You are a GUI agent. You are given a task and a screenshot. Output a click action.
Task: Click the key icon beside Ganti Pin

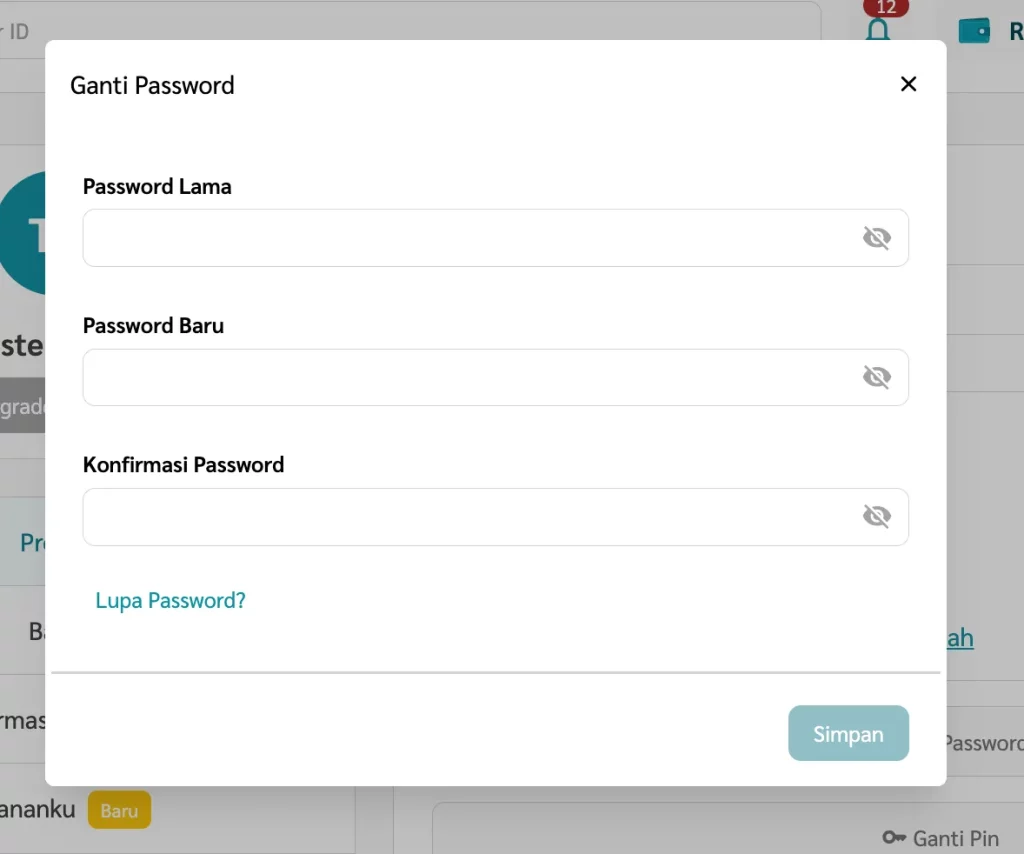(895, 838)
